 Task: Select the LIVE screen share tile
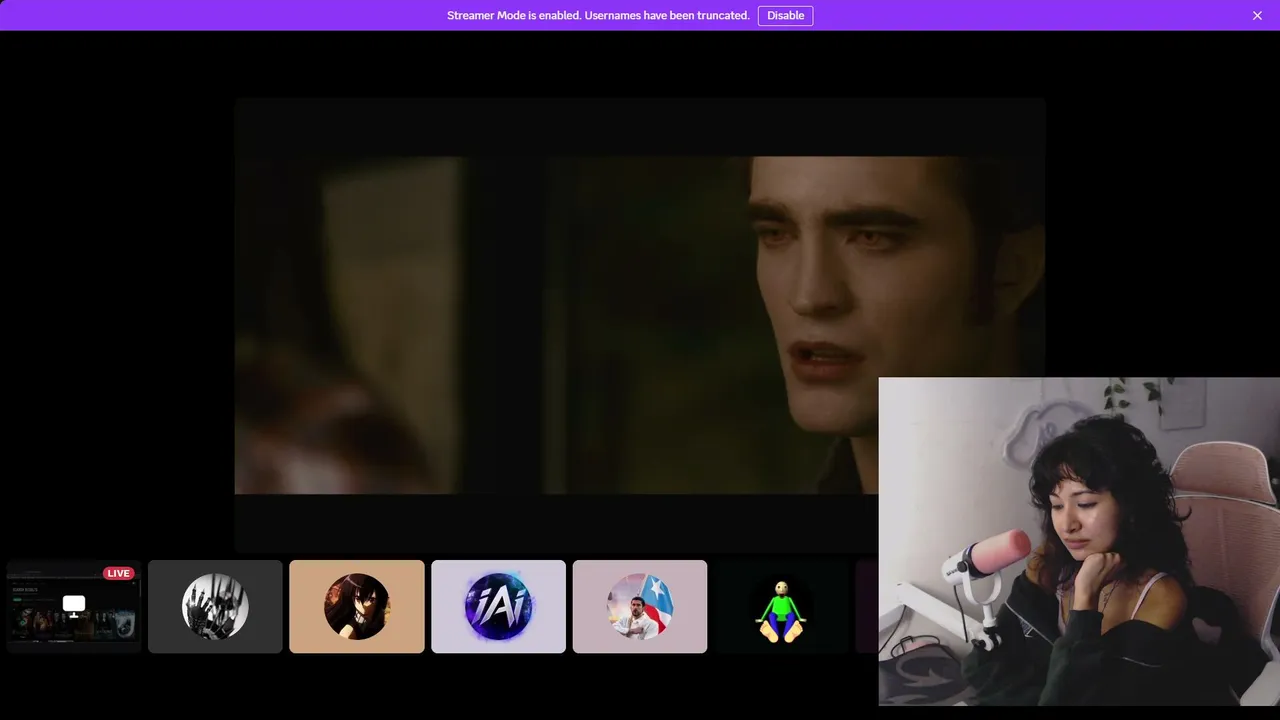coord(74,606)
